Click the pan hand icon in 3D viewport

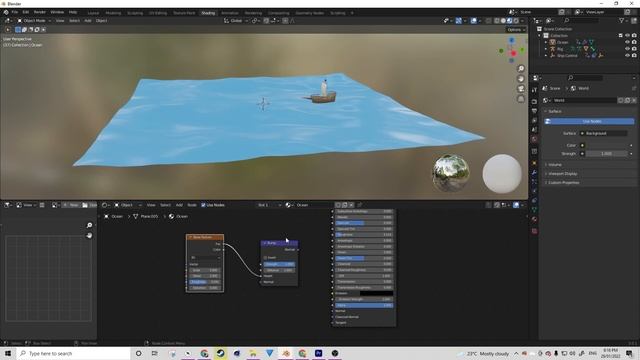[521, 79]
